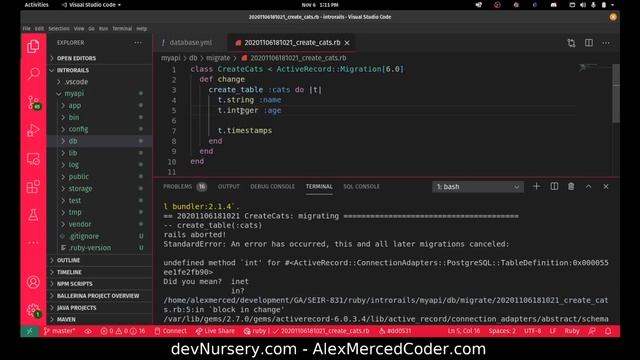Expand the OUTLINE section
640x360 pixels.
point(100,260)
